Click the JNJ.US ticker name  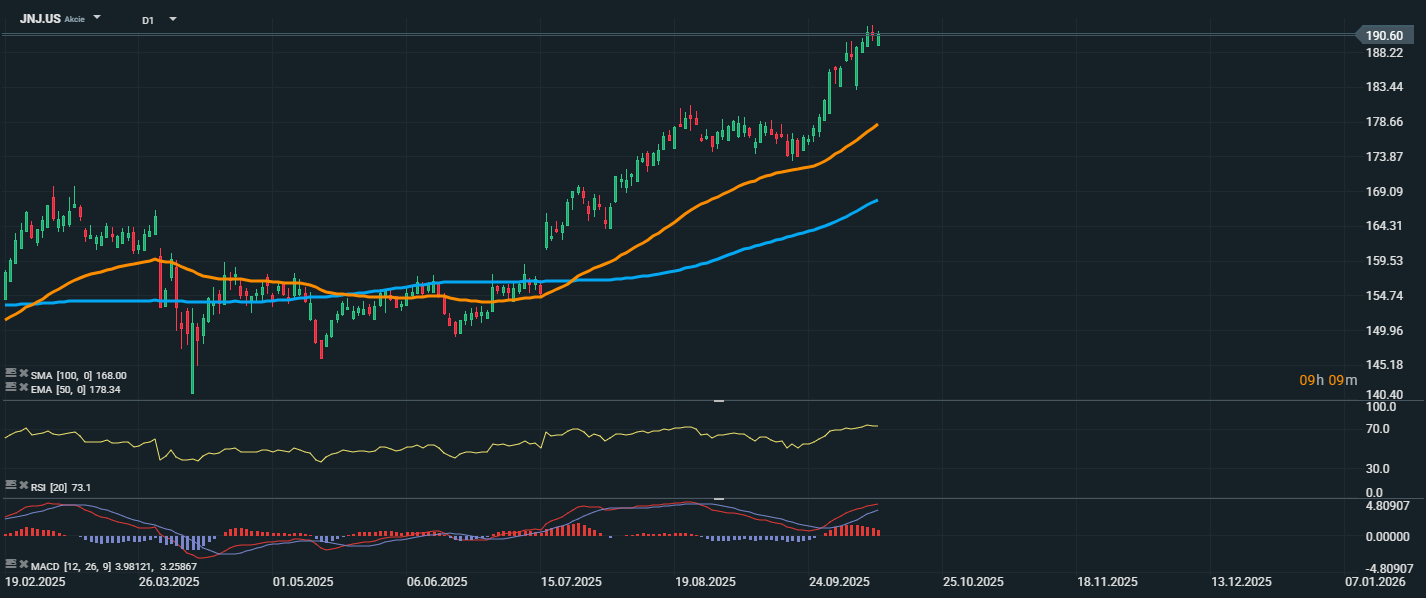[40, 19]
